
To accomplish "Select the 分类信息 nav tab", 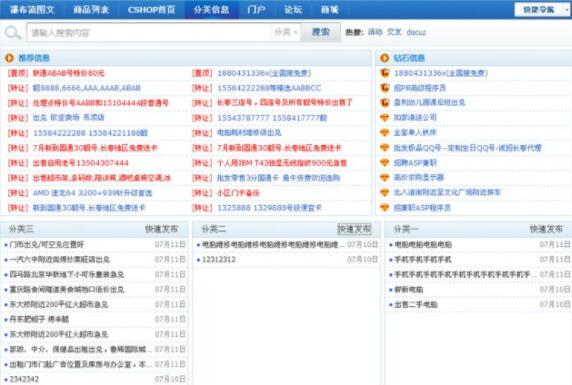I will tap(212, 9).
